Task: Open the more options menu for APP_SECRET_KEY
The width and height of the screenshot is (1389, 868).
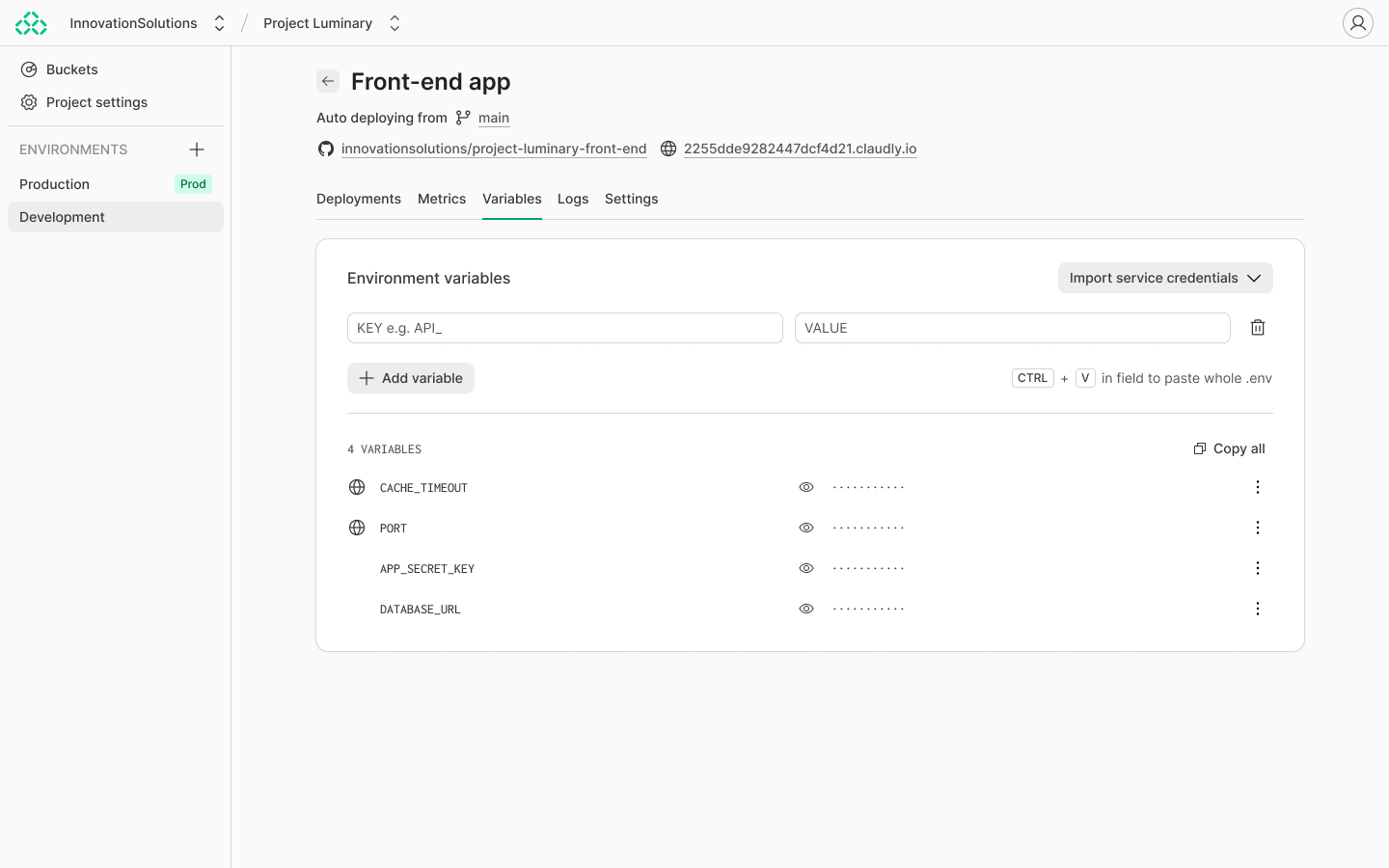Action: pyautogui.click(x=1258, y=568)
